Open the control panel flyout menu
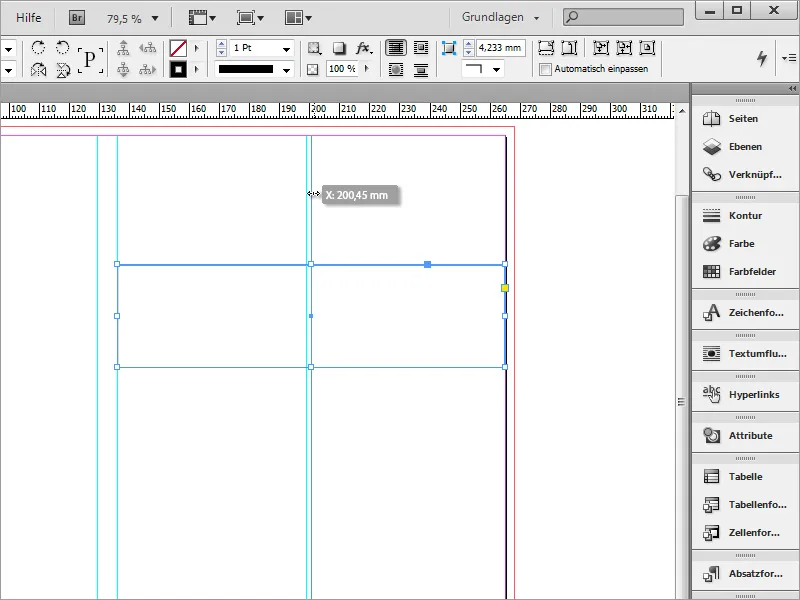The width and height of the screenshot is (800, 600). 789,58
